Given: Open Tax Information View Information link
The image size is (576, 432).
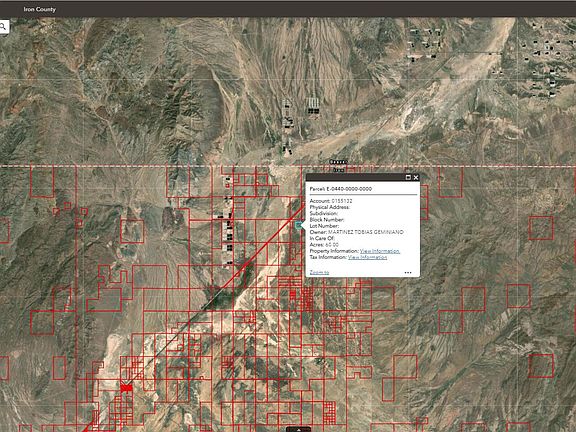Looking at the screenshot, I should click(x=367, y=257).
